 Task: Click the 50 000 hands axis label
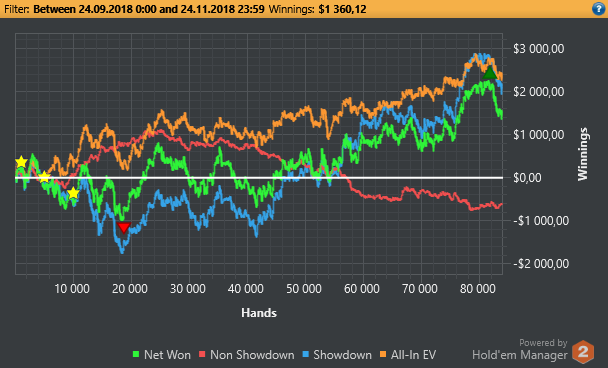pyautogui.click(x=304, y=289)
